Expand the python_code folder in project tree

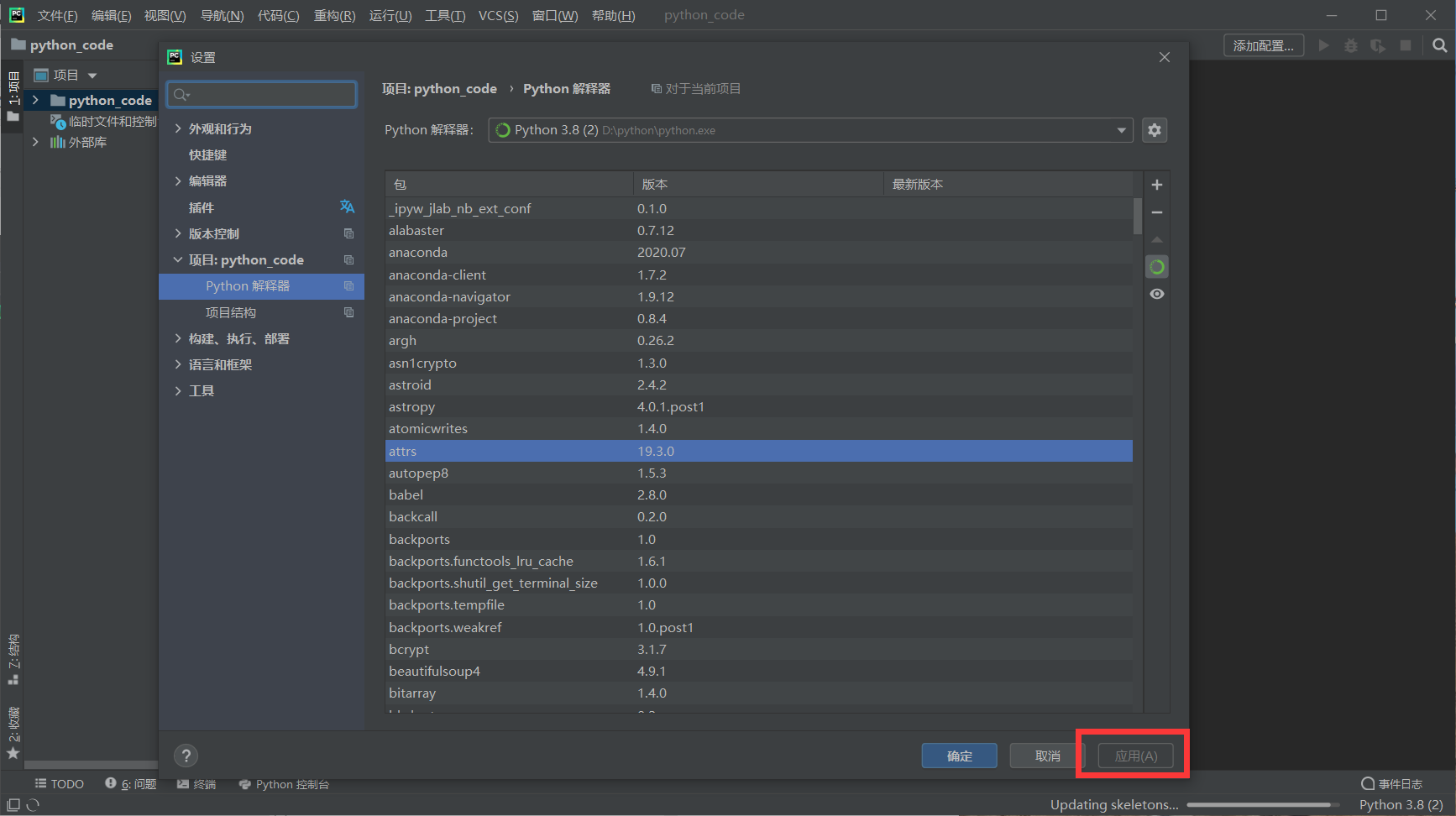pyautogui.click(x=35, y=100)
